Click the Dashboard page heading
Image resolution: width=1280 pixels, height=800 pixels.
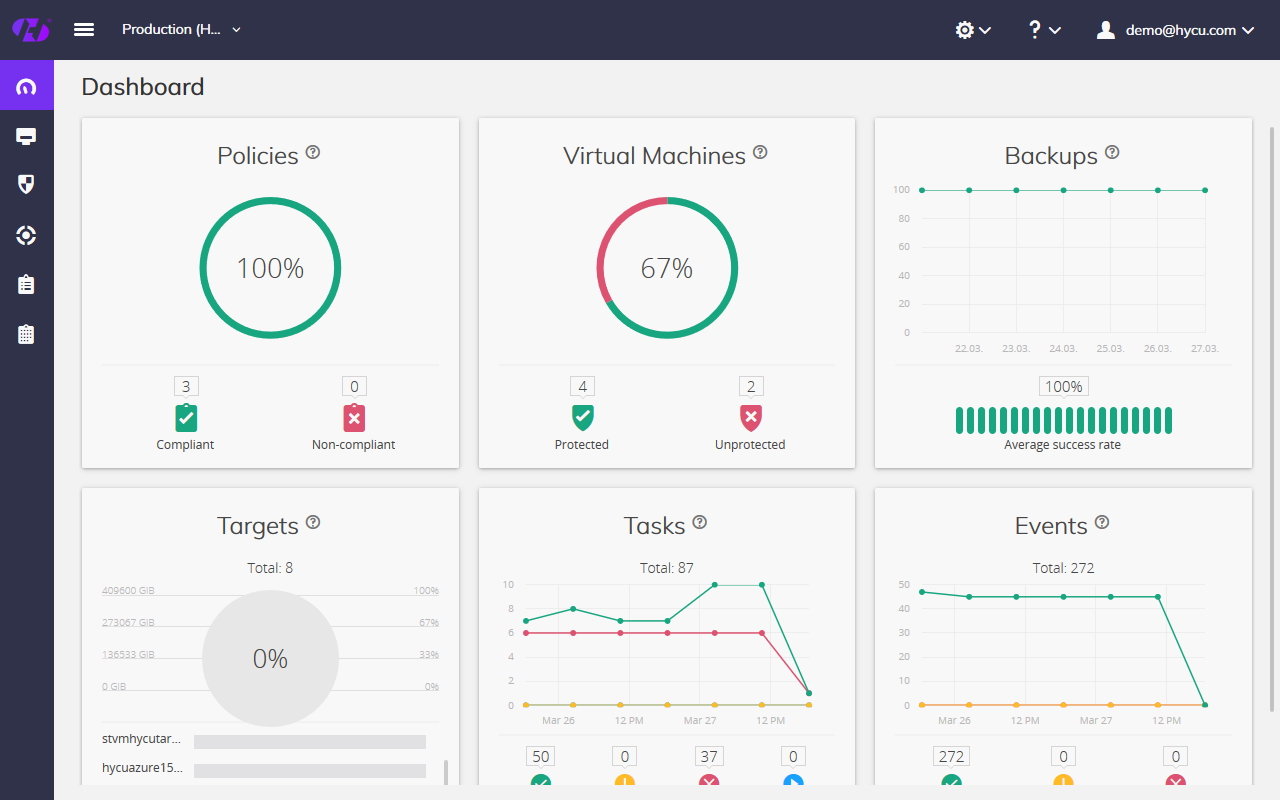(x=143, y=87)
